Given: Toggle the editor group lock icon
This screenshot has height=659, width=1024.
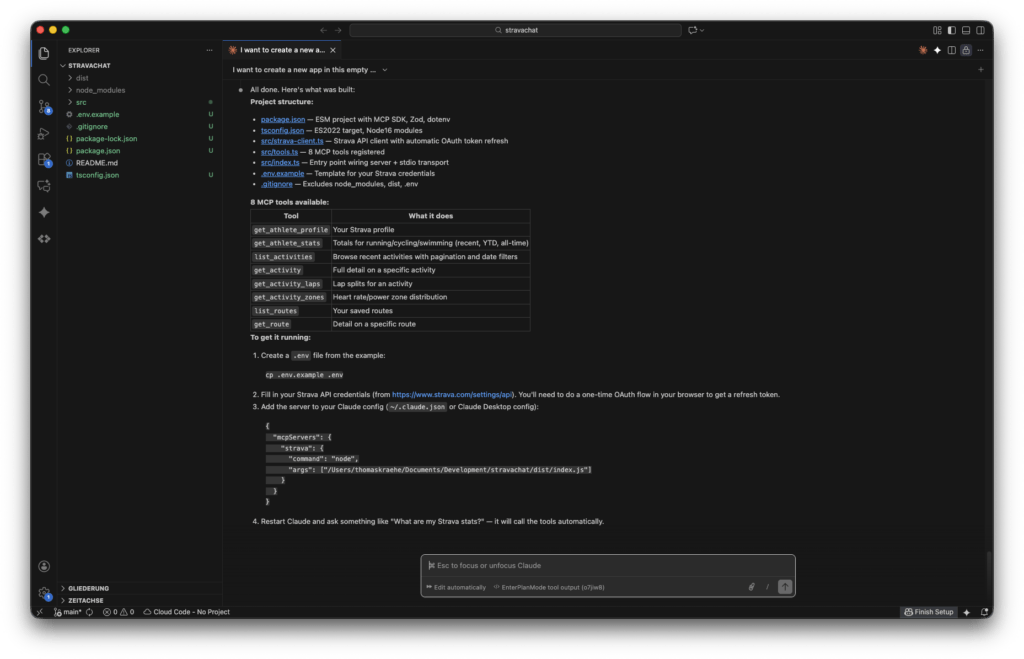Looking at the screenshot, I should point(966,50).
